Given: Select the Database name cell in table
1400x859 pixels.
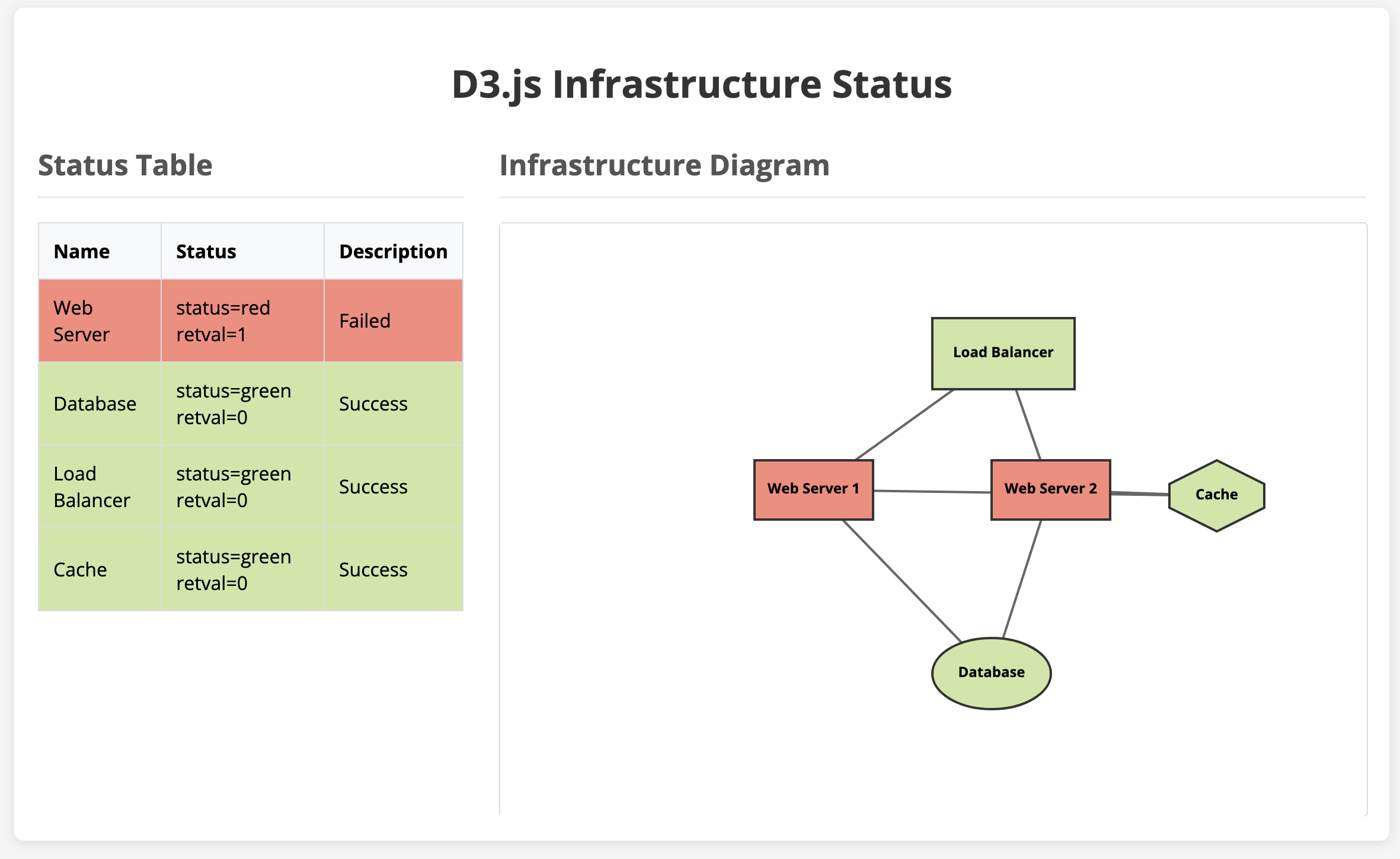Looking at the screenshot, I should 100,403.
